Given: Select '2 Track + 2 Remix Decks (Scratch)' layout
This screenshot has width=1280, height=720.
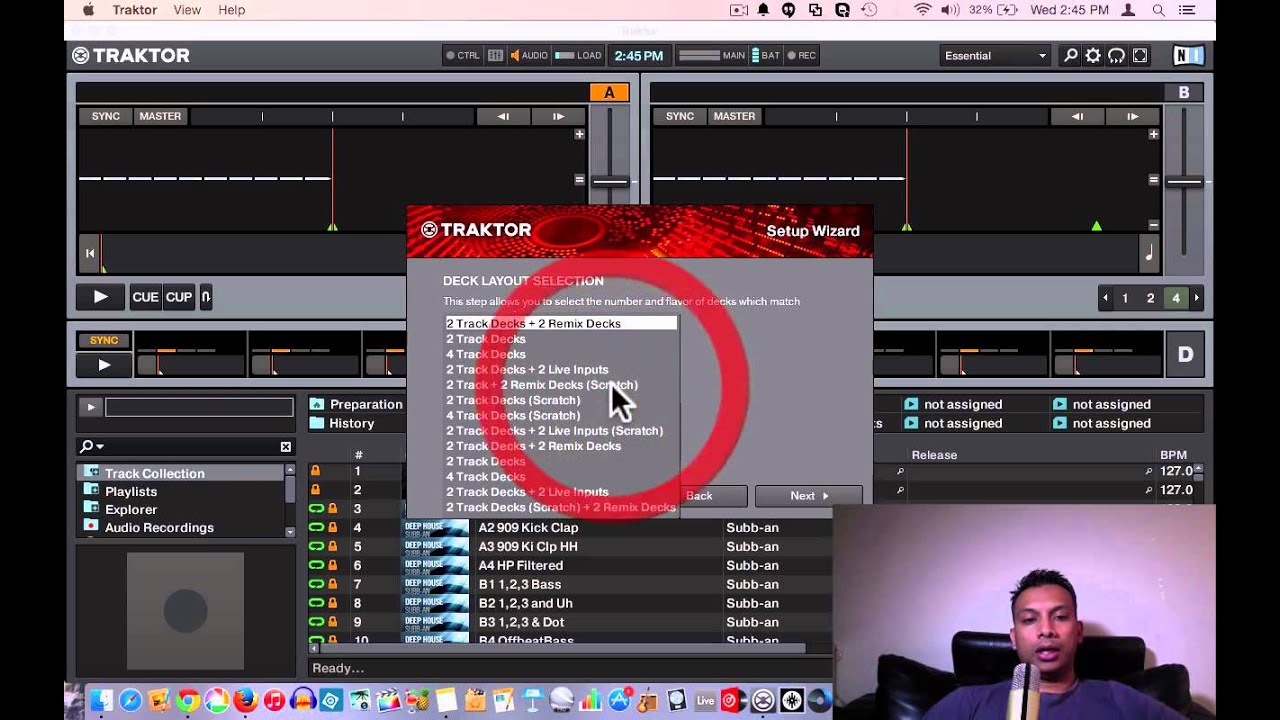Looking at the screenshot, I should click(542, 385).
